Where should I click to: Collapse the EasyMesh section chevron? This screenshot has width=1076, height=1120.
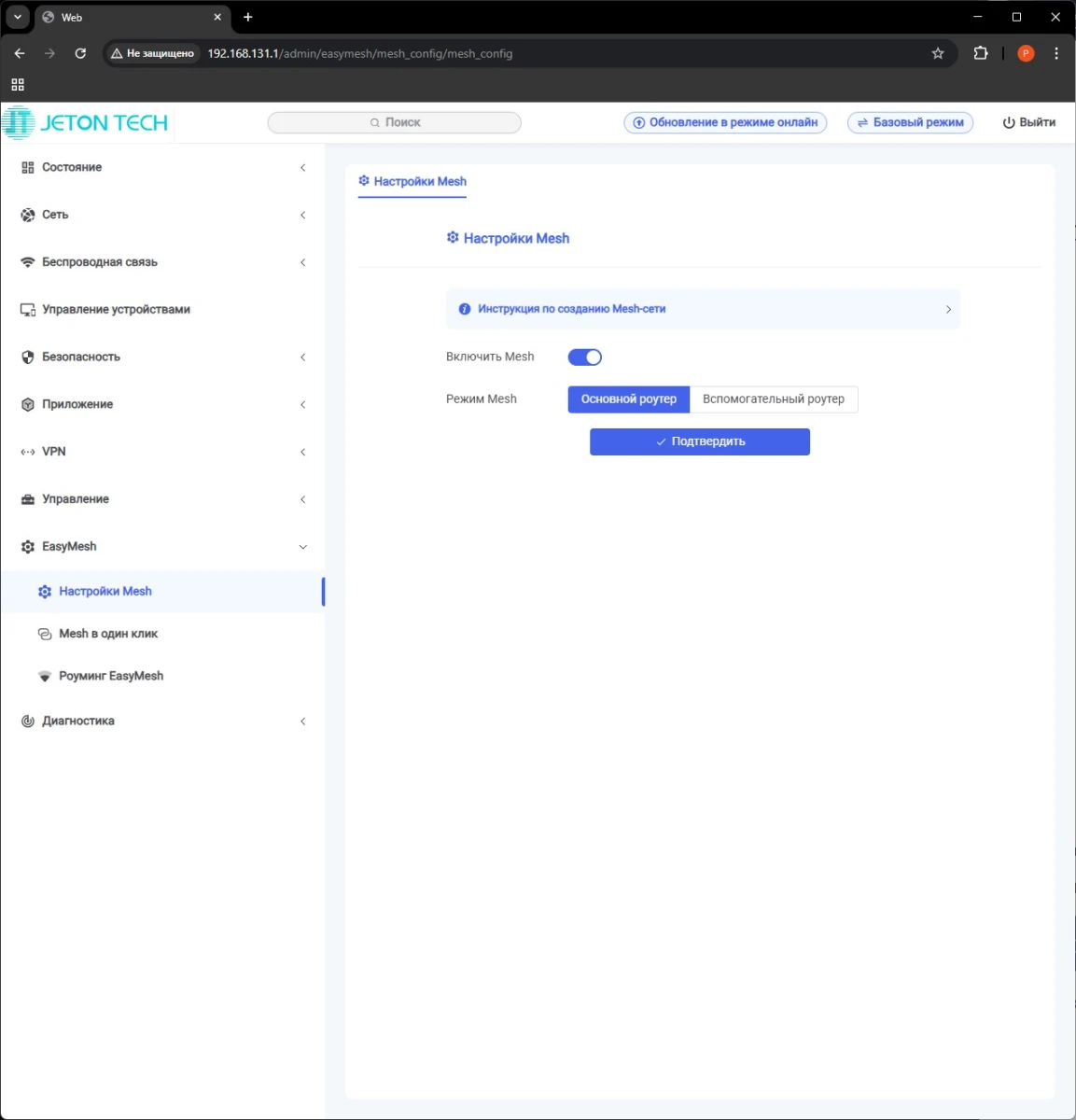tap(302, 547)
